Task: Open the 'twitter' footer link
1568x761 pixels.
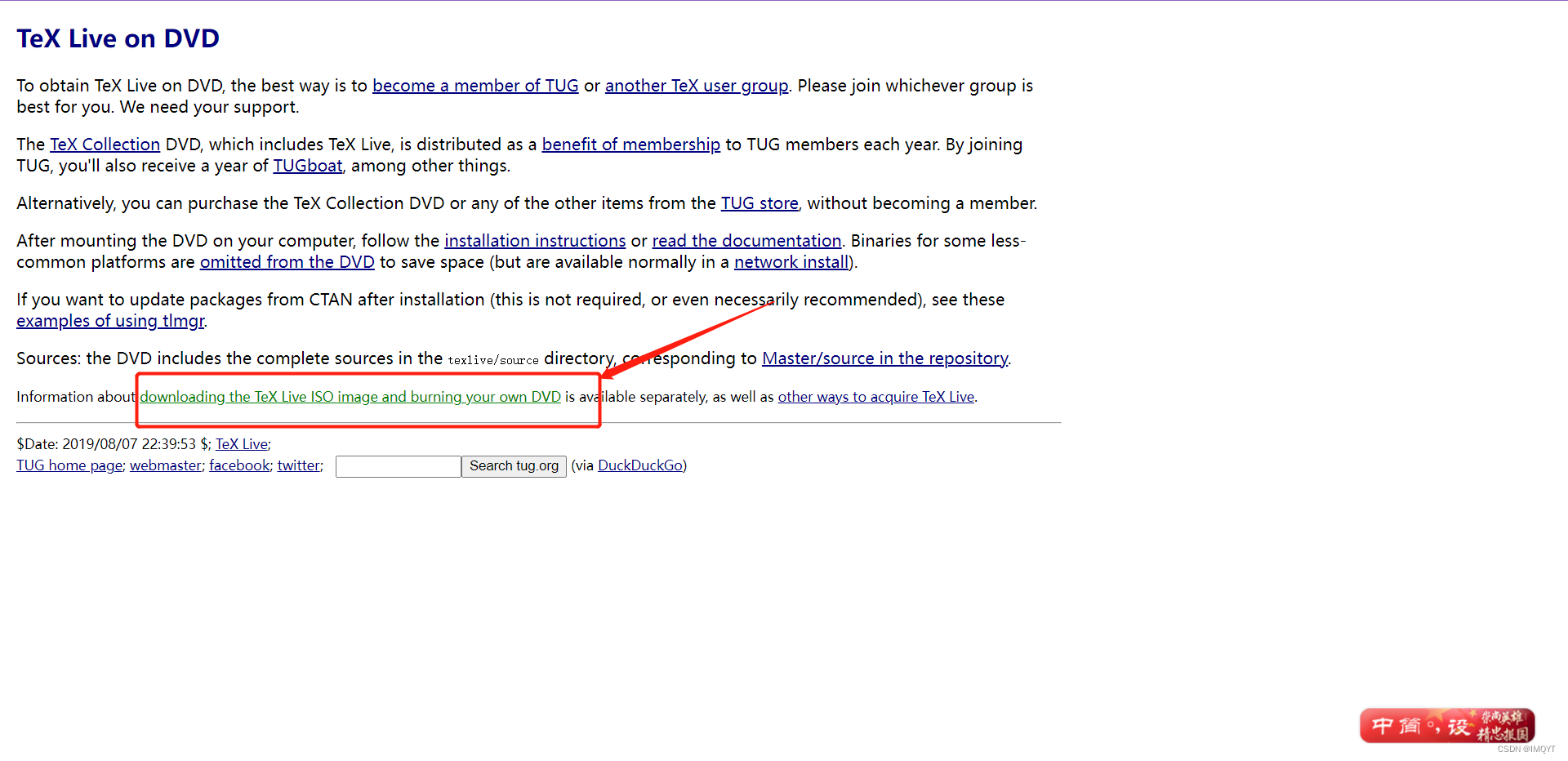Action: tap(299, 465)
